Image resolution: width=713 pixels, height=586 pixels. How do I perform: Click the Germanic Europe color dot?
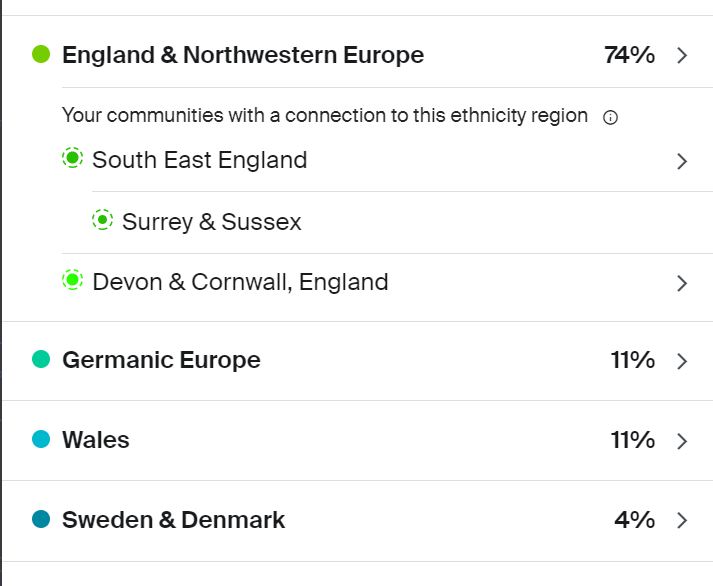click(41, 359)
